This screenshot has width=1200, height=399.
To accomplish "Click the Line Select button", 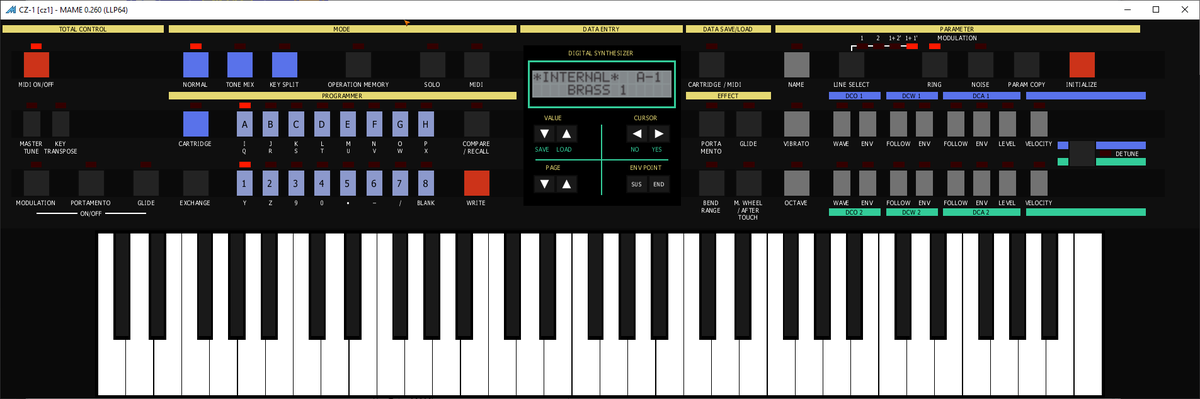I will (x=852, y=65).
